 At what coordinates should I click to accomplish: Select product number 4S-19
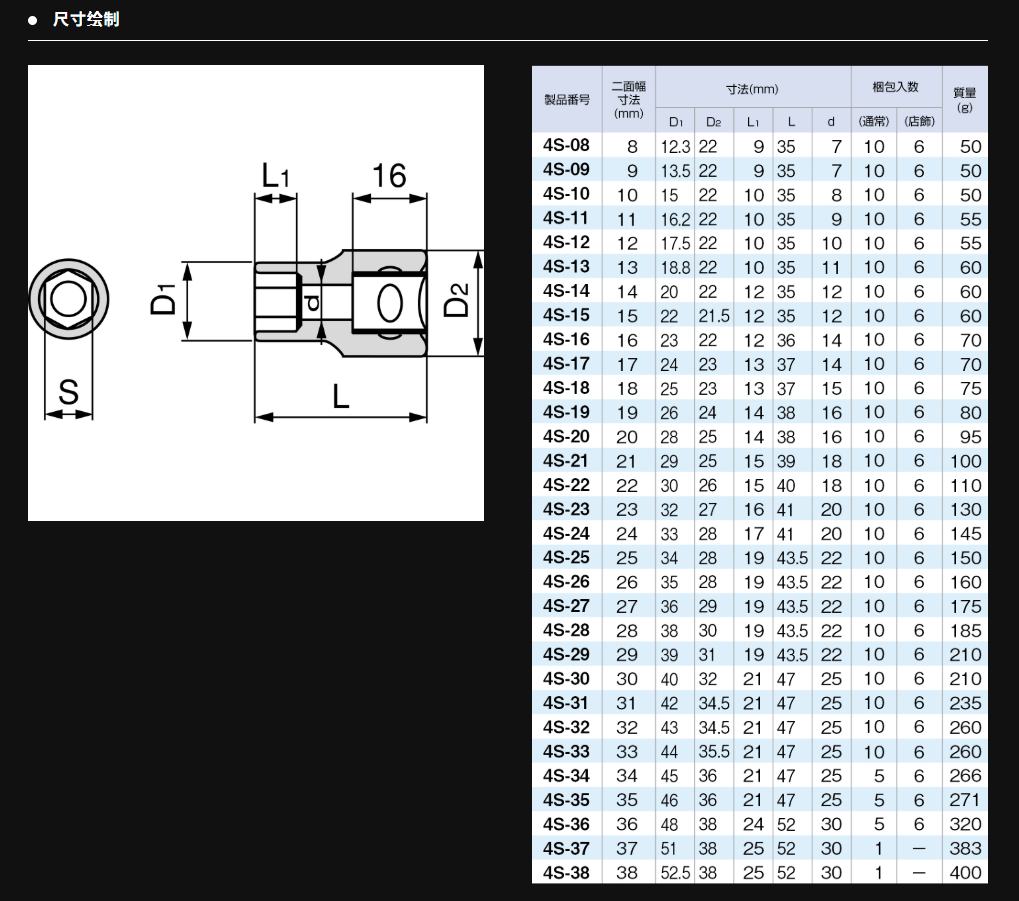566,412
